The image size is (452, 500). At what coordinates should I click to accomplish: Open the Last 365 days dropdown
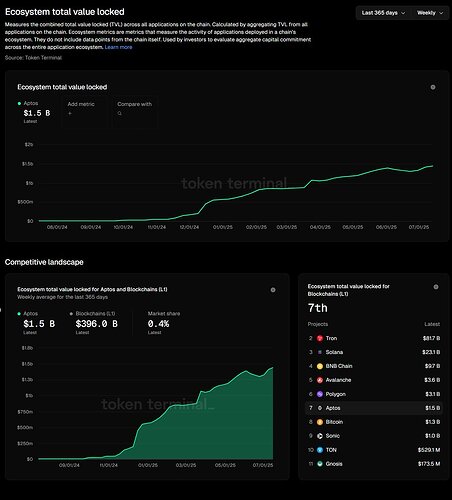click(x=383, y=13)
